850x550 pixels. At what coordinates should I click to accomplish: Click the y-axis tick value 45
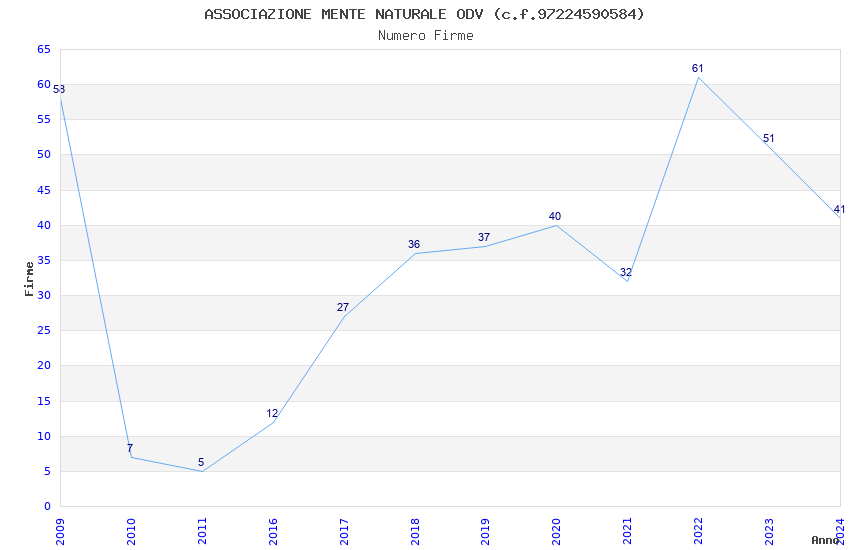tap(44, 190)
